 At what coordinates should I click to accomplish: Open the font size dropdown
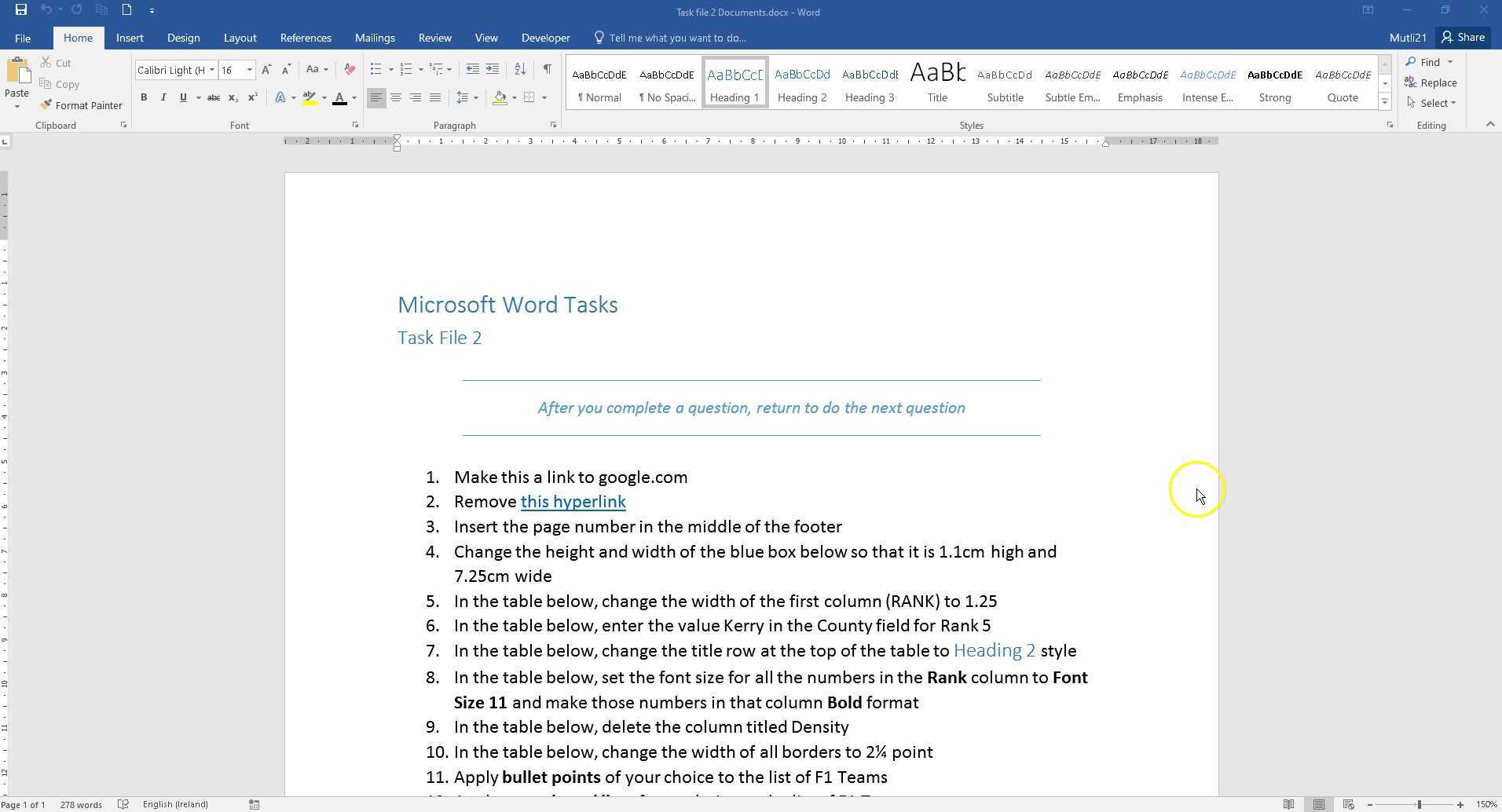coord(249,70)
